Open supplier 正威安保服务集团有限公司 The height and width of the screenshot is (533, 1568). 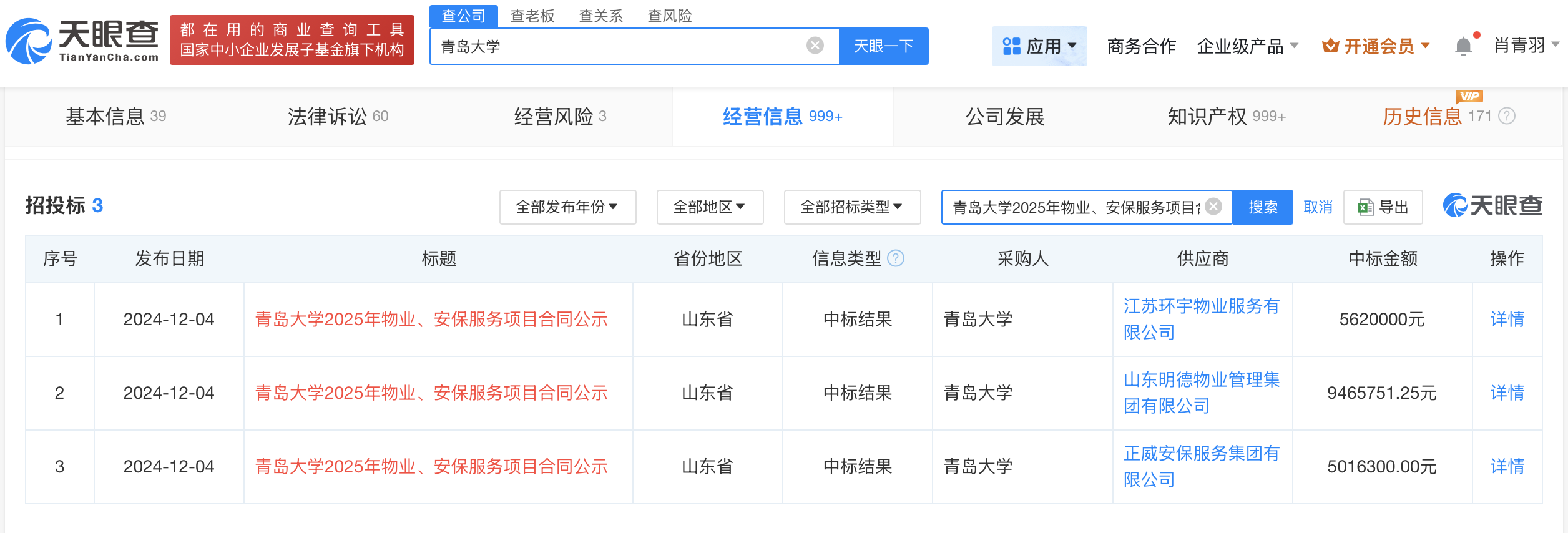tap(1202, 467)
